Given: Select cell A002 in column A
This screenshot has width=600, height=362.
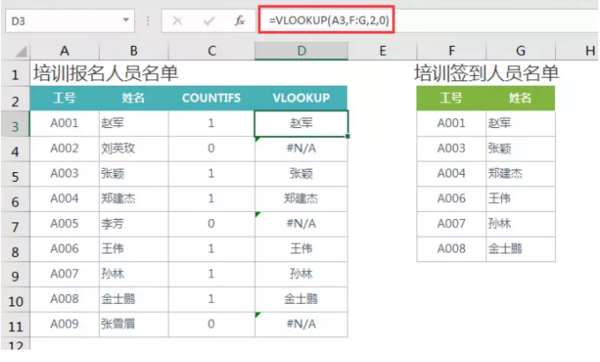Looking at the screenshot, I should point(65,148).
